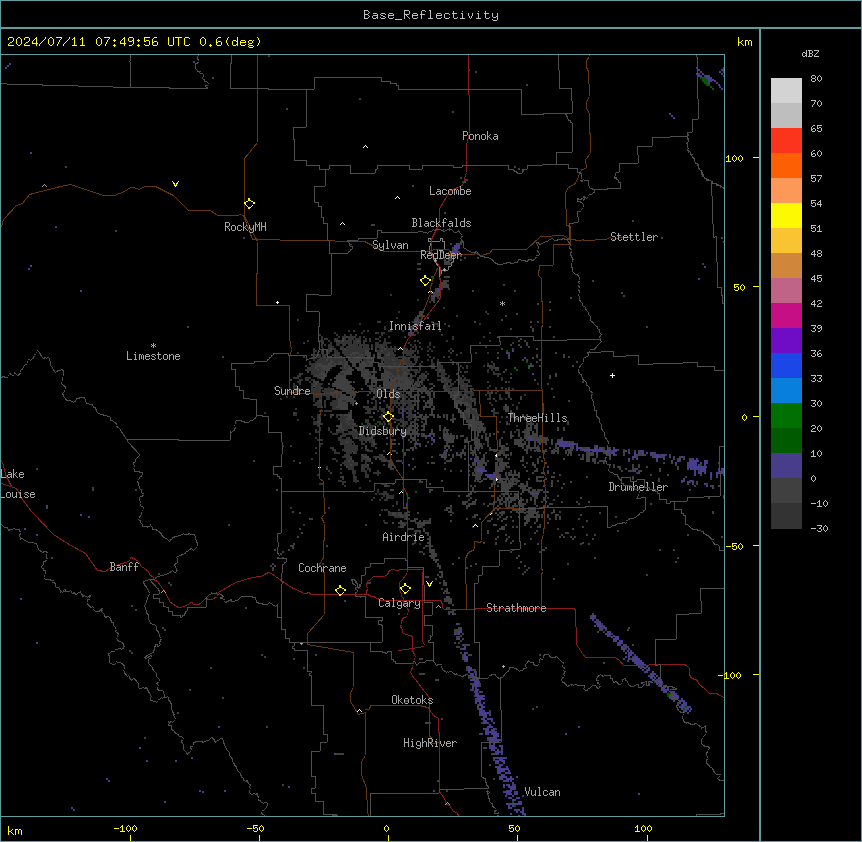This screenshot has width=862, height=842.
Task: Select the red 60–65 dBZ legend swatch
Action: (x=786, y=141)
